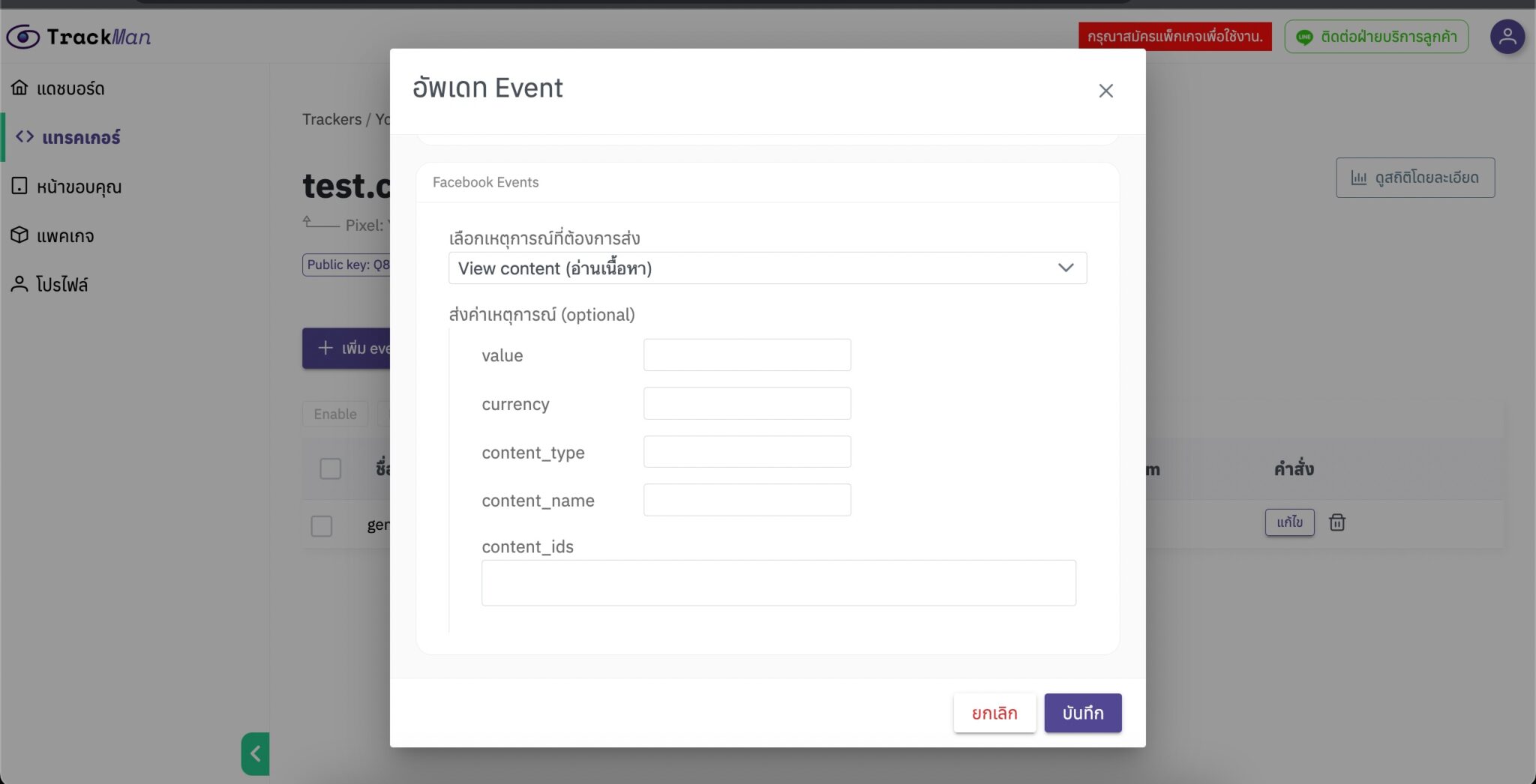Viewport: 1536px width, 784px height.
Task: Focus the content_ids text area
Action: coord(778,583)
